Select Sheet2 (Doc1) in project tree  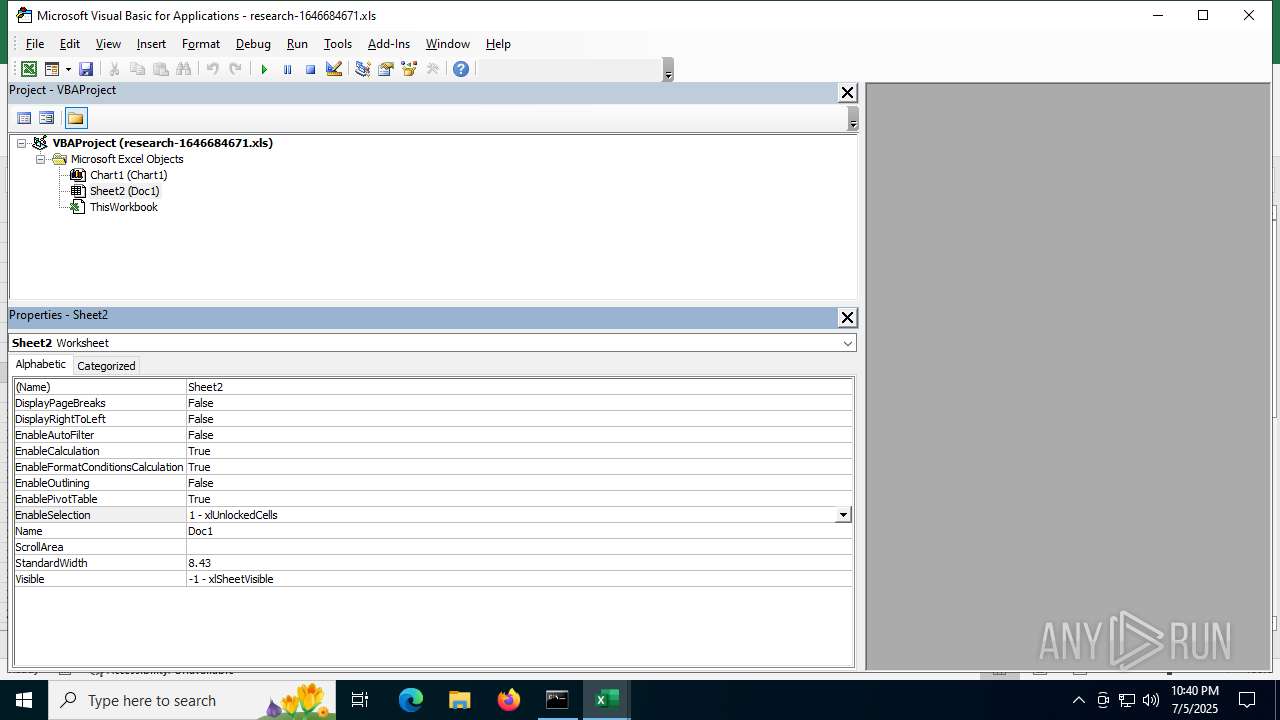(124, 191)
